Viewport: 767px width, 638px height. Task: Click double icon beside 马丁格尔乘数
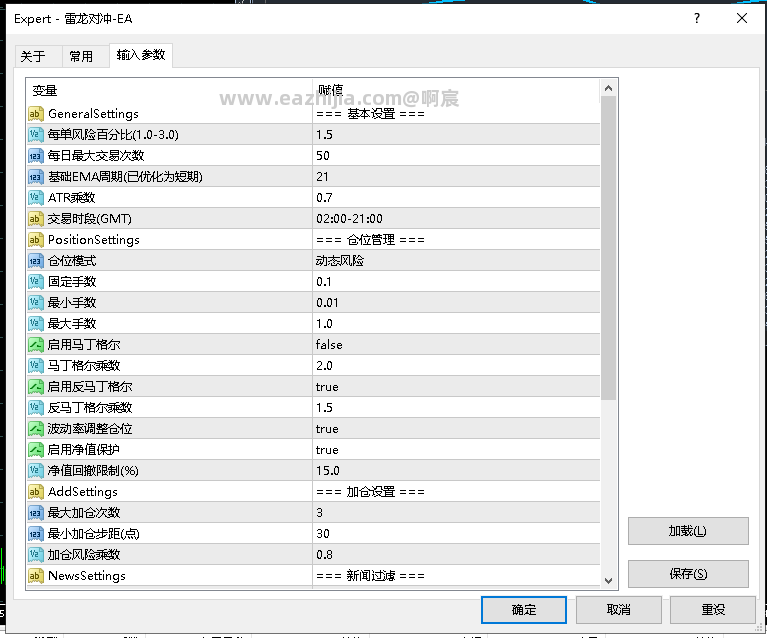36,366
